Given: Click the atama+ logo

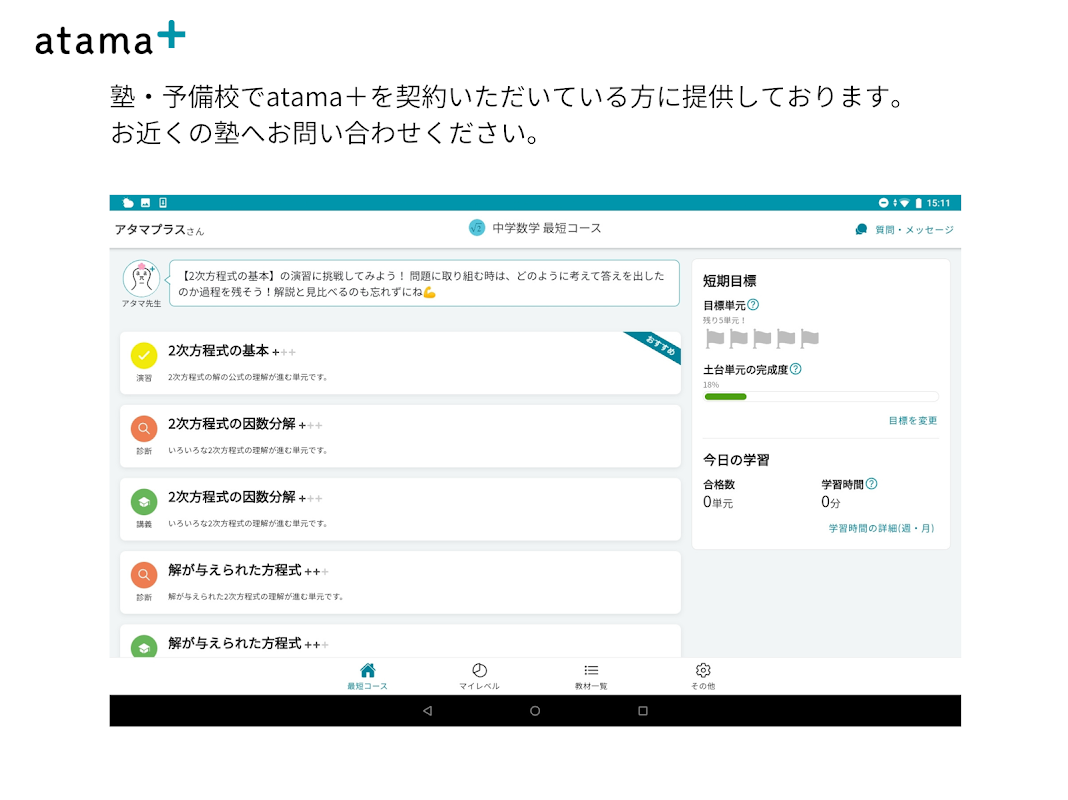Looking at the screenshot, I should tap(110, 38).
